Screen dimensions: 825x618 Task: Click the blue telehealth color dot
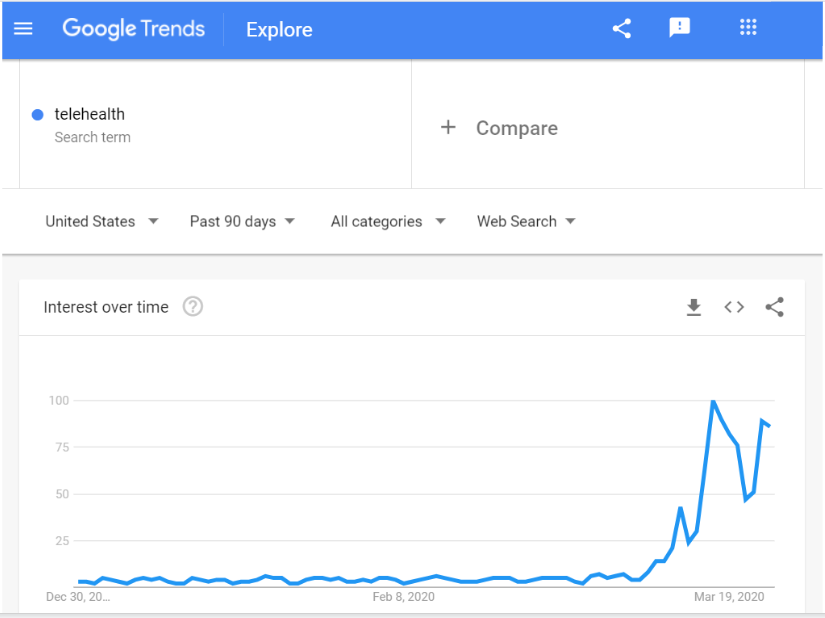[37, 115]
